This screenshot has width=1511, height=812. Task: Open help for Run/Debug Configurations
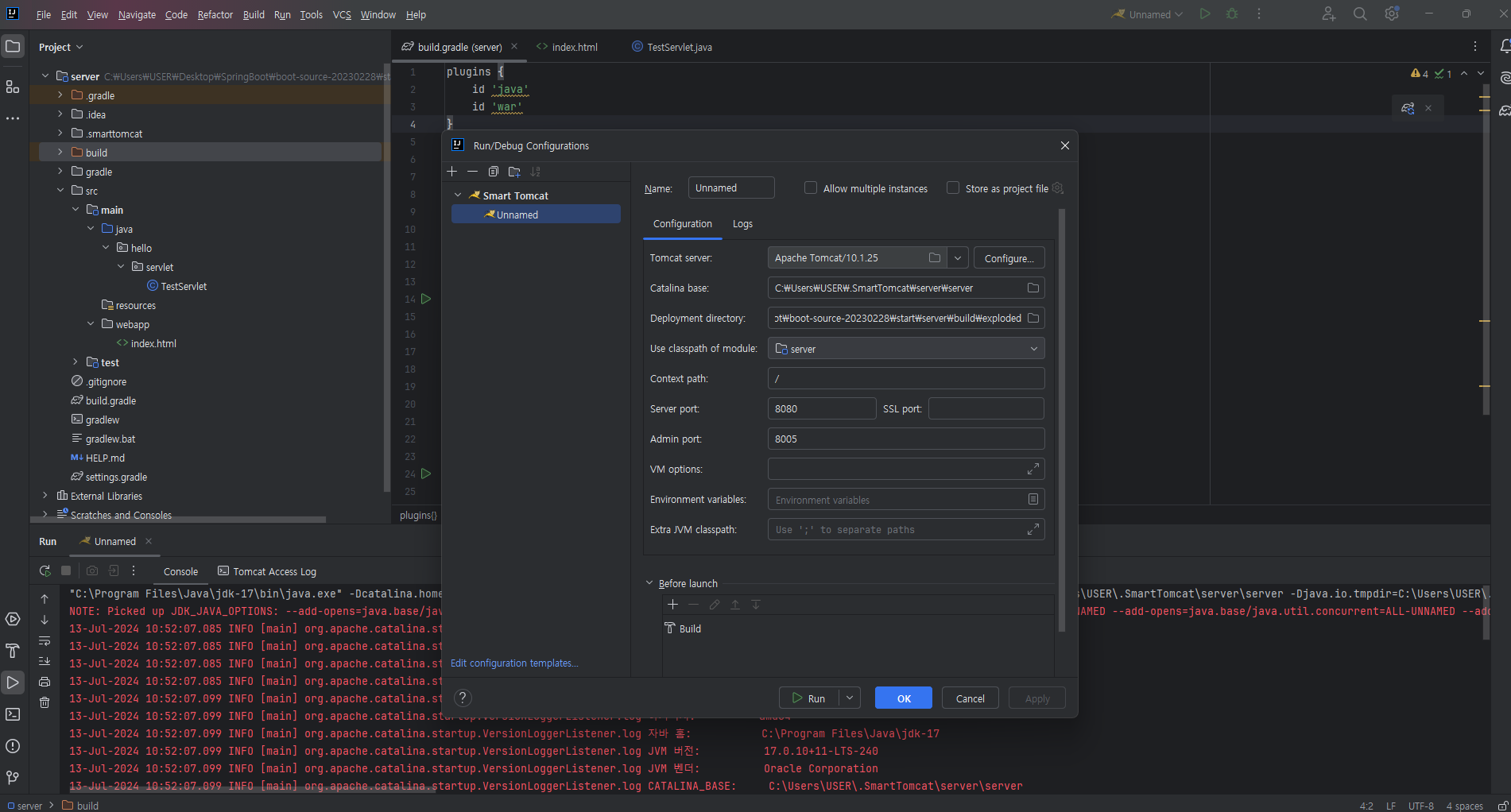click(x=463, y=698)
